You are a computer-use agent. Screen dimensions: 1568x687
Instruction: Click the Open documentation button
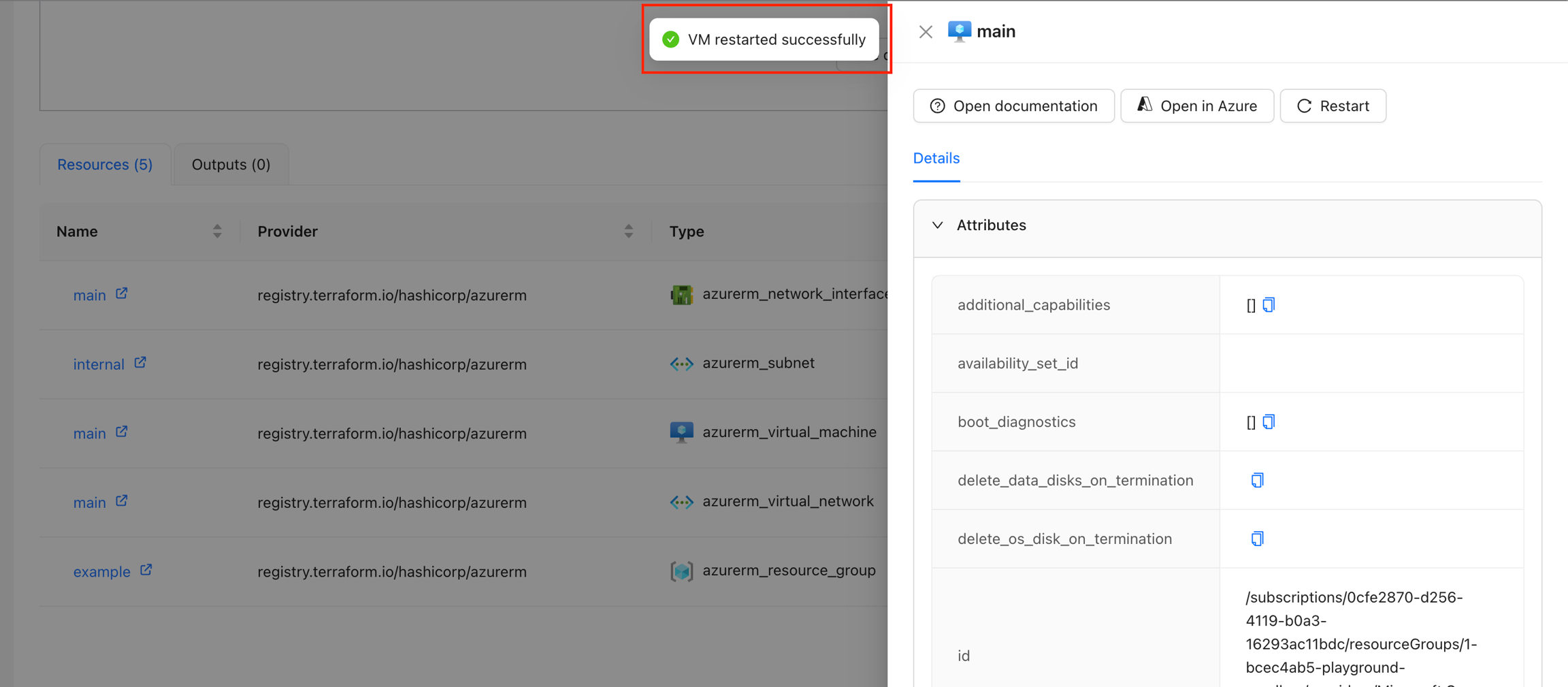[x=1013, y=106]
